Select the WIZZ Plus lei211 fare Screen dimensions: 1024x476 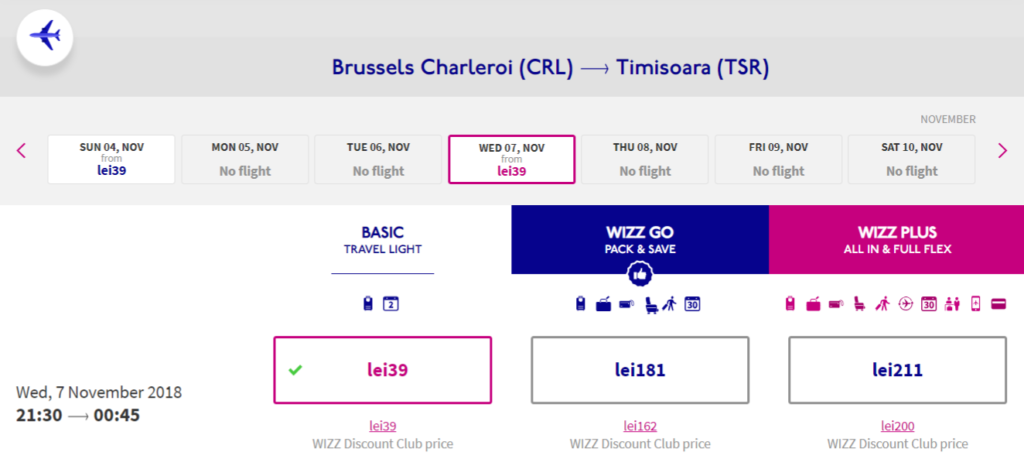[897, 370]
